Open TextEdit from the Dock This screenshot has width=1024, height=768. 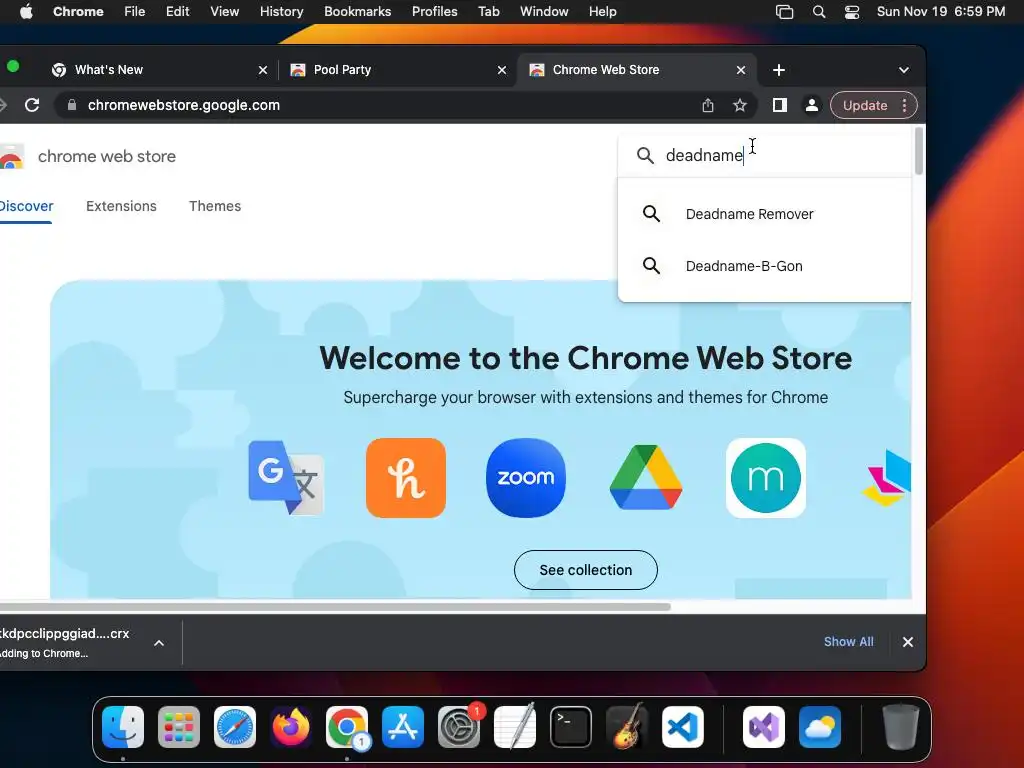click(x=515, y=727)
